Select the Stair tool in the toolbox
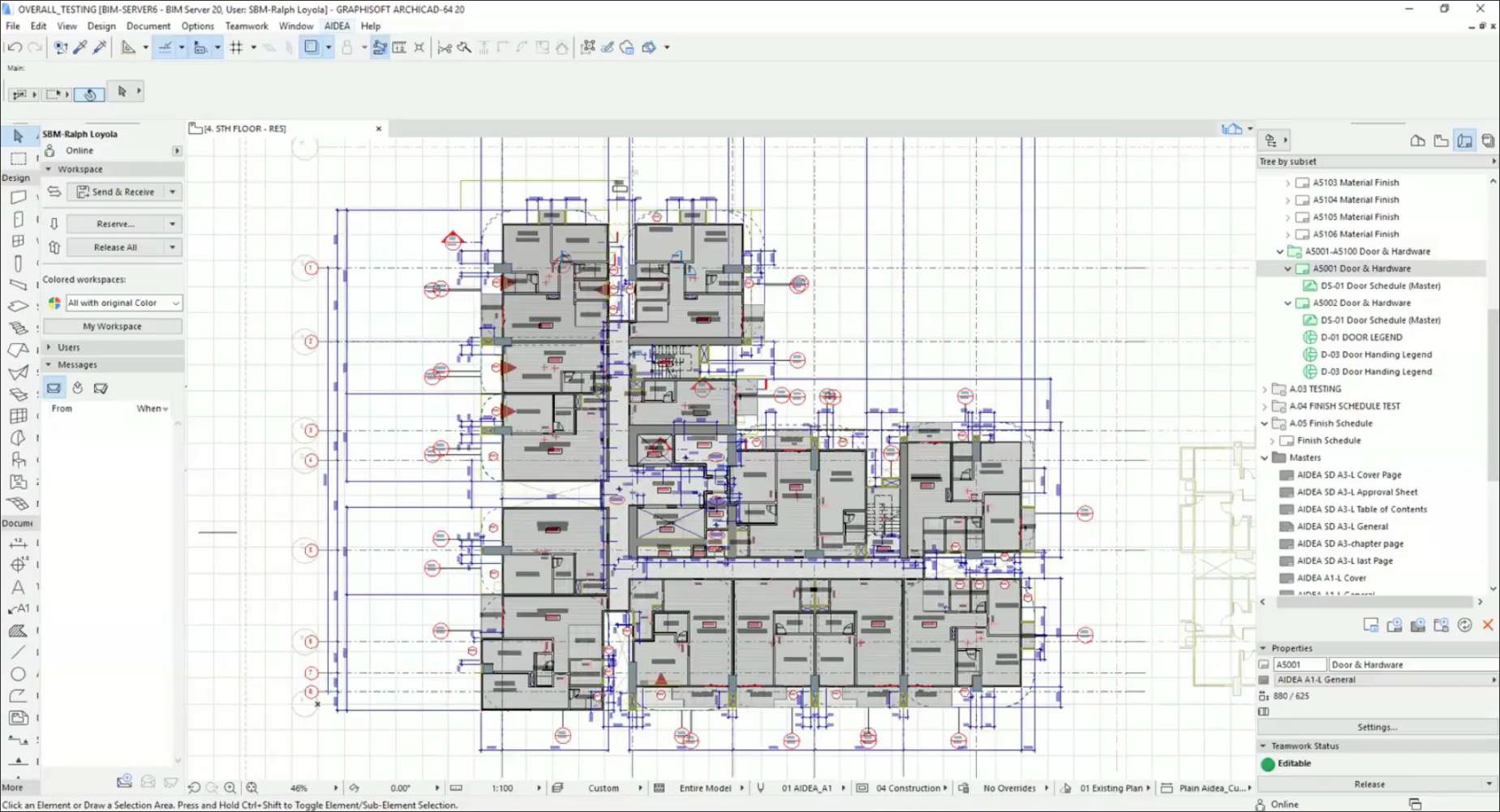 (x=18, y=329)
